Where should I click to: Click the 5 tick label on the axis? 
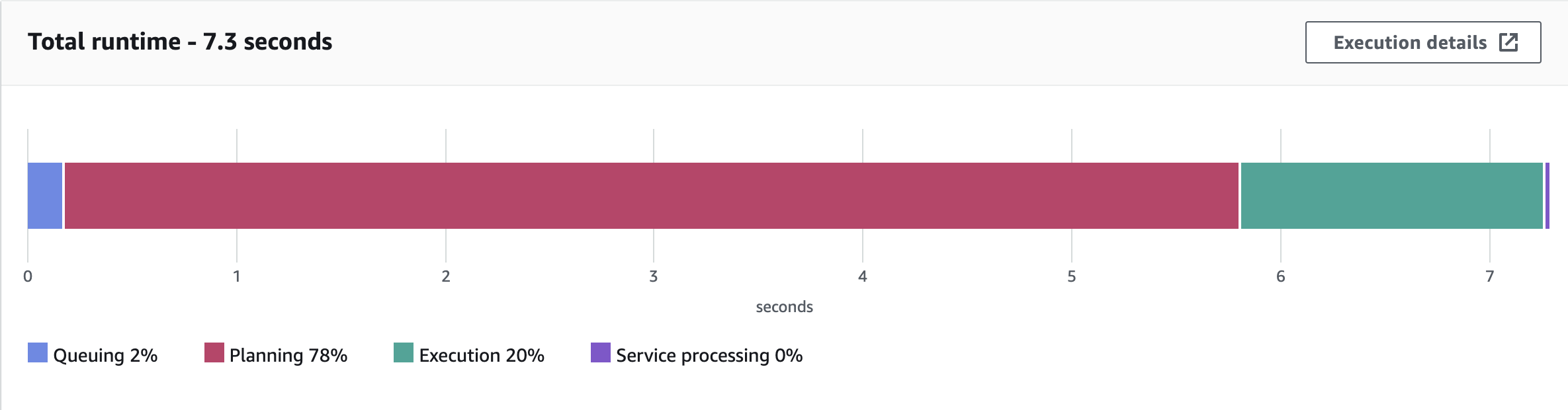(x=1072, y=276)
